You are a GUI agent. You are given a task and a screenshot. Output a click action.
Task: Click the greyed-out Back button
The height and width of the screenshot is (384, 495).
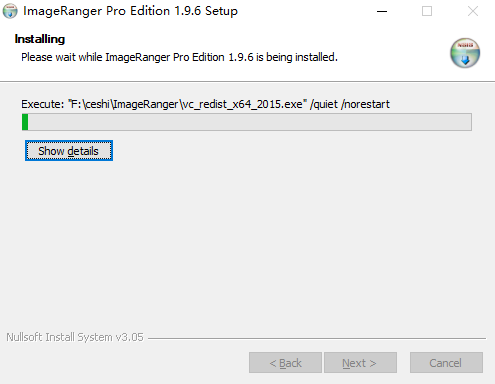click(285, 363)
